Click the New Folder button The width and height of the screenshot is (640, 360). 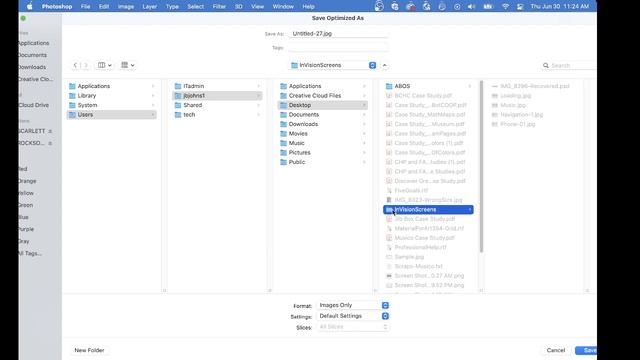coord(89,350)
